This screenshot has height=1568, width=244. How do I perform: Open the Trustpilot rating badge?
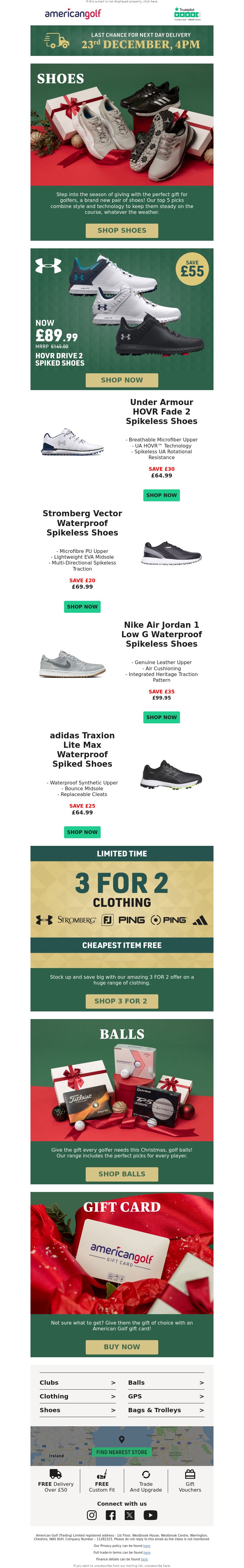187,13
